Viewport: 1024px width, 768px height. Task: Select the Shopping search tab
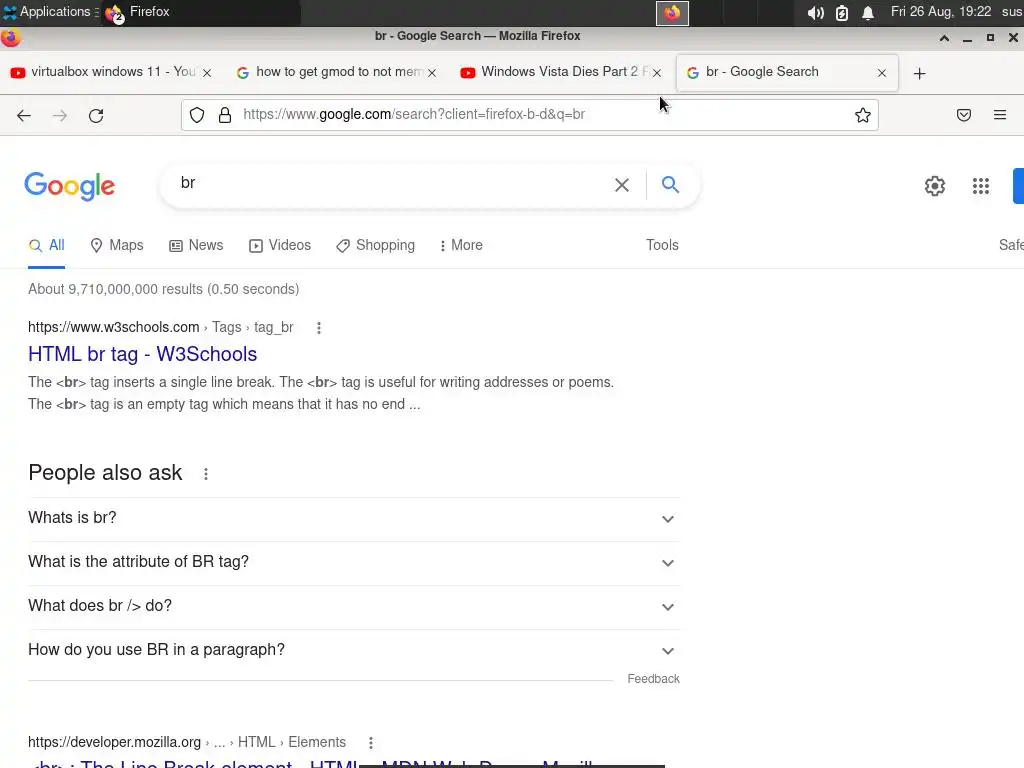(x=376, y=246)
